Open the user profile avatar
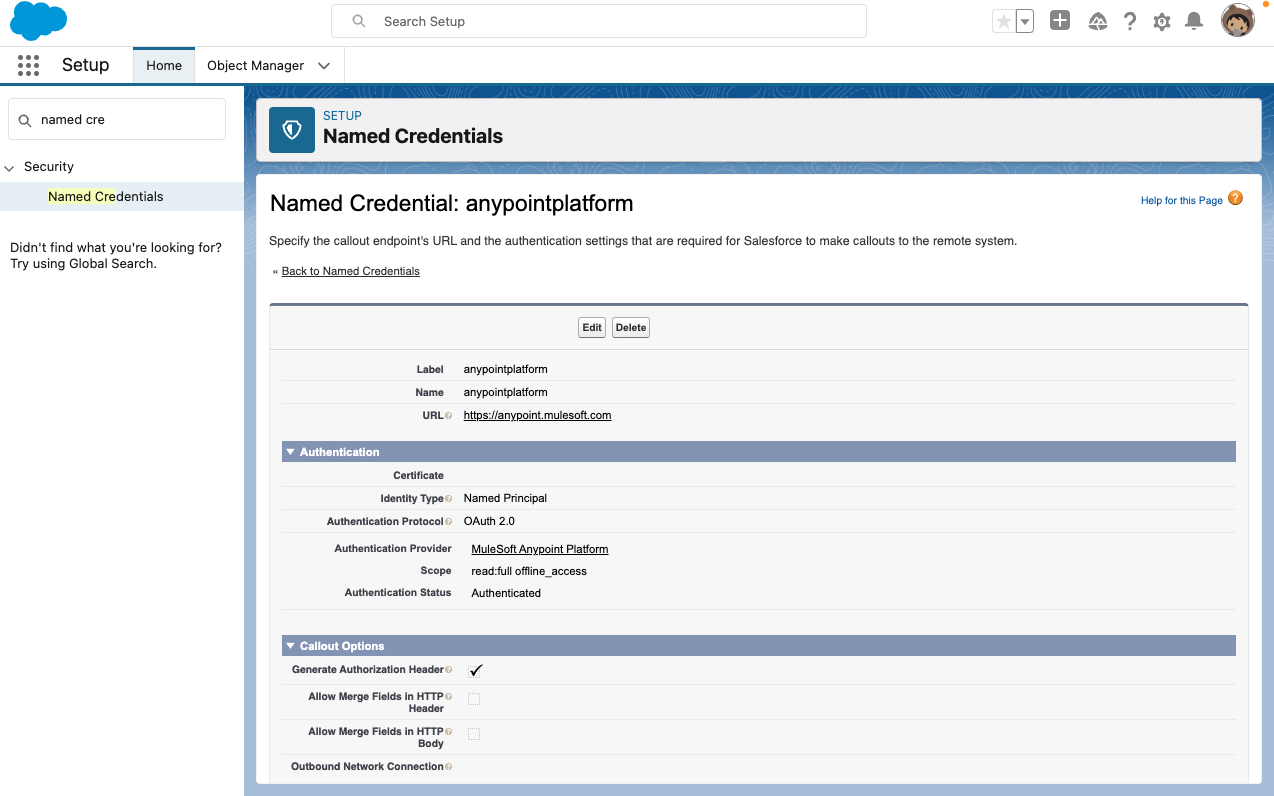Viewport: 1274px width, 796px height. (1238, 21)
